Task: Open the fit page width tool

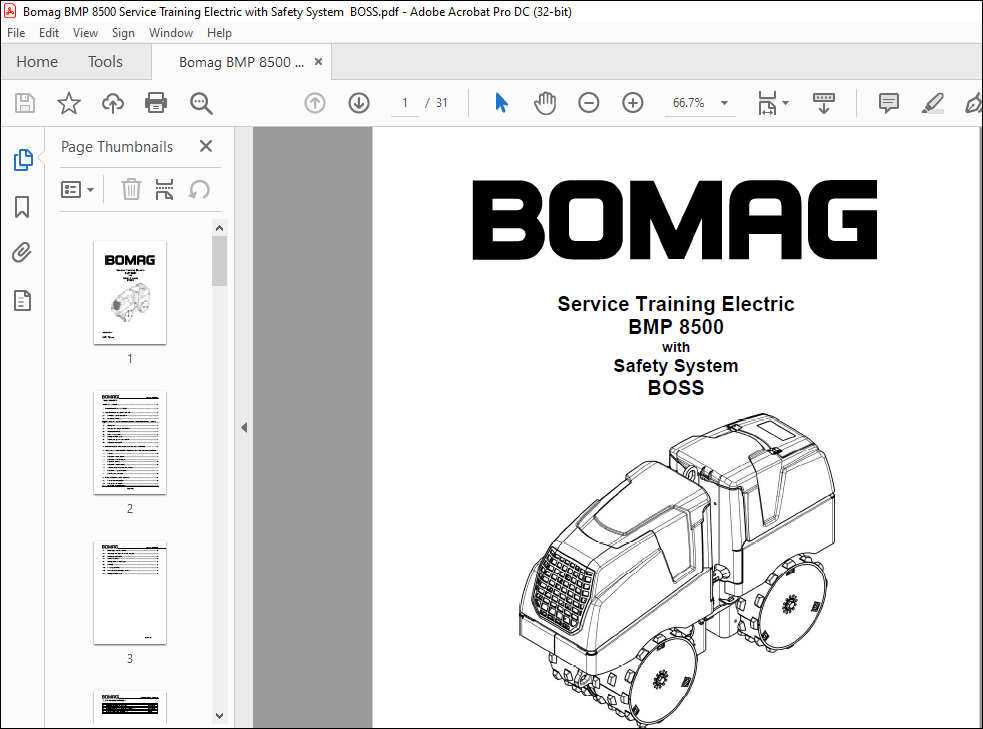Action: point(767,103)
